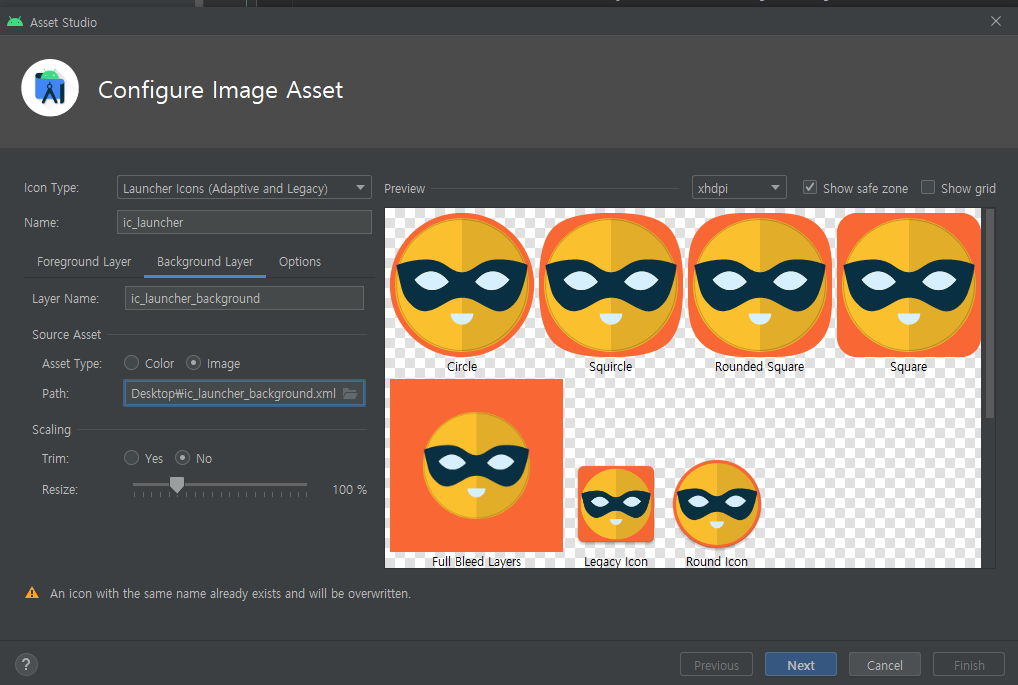Click the preview panel vertical scrollbar

(x=989, y=314)
